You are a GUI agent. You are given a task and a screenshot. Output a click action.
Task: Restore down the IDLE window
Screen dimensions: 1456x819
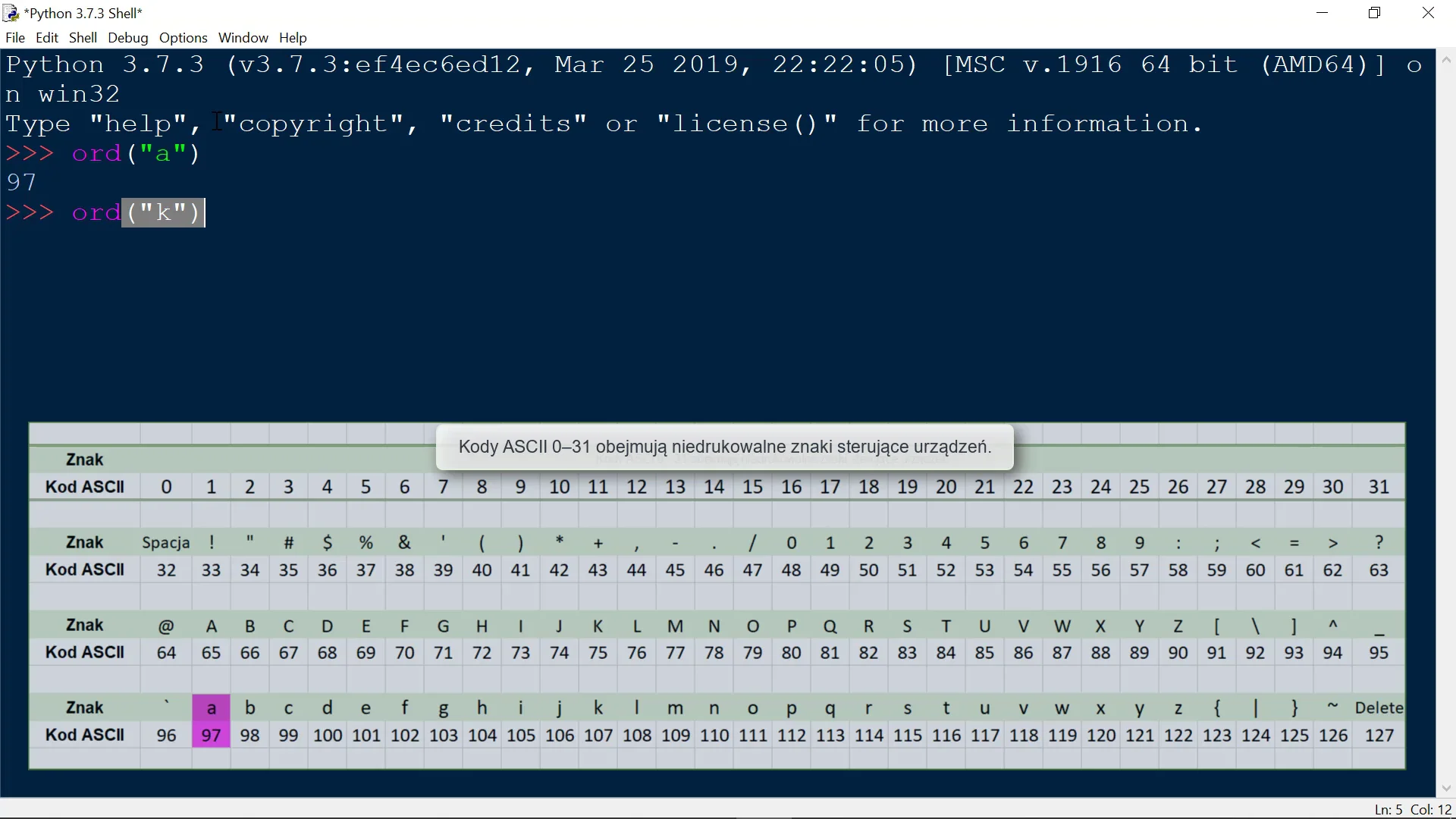(x=1374, y=13)
